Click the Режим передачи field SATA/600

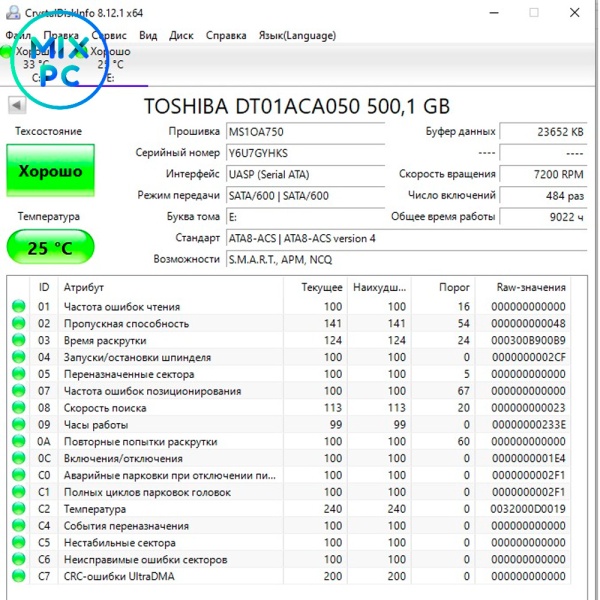pos(305,196)
